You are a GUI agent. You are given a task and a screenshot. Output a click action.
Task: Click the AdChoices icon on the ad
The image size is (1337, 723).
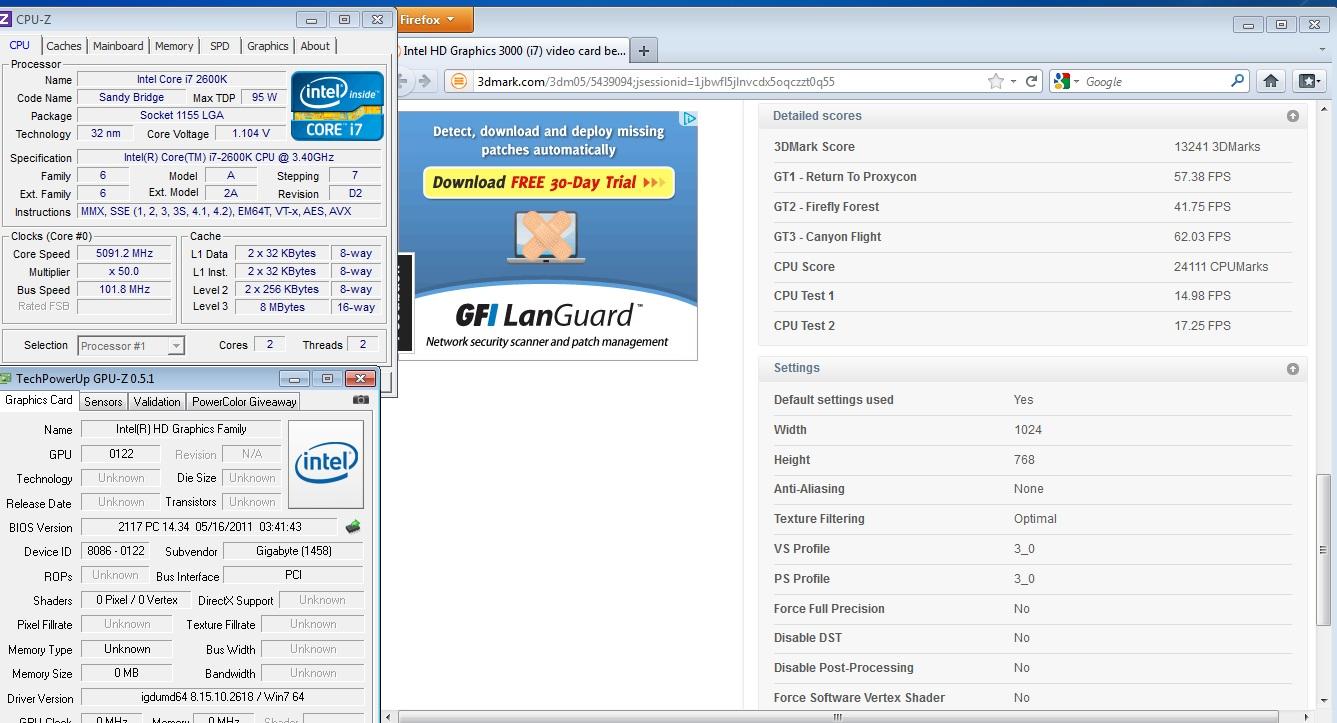pos(689,118)
